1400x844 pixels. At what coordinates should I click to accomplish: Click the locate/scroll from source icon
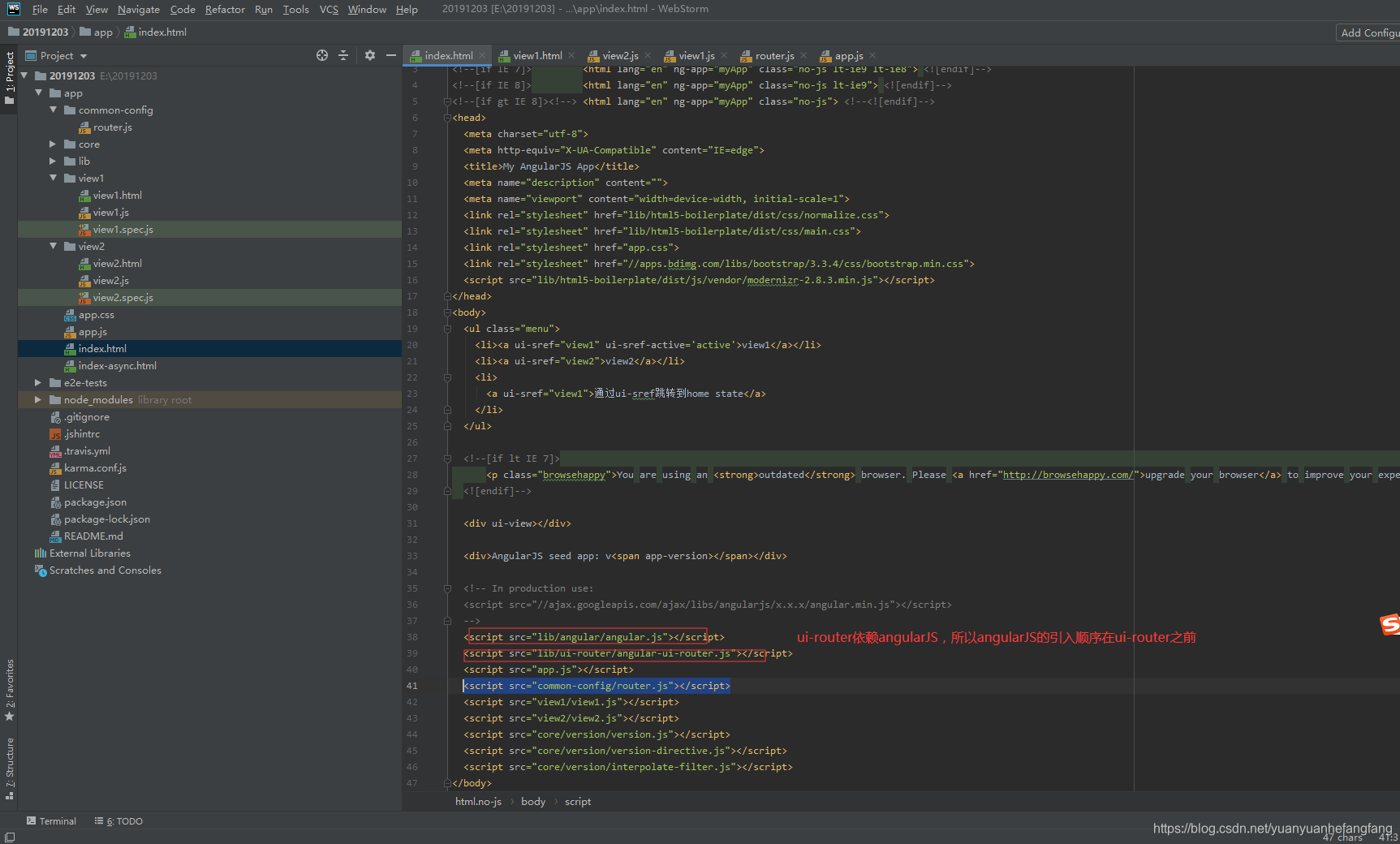(x=322, y=55)
